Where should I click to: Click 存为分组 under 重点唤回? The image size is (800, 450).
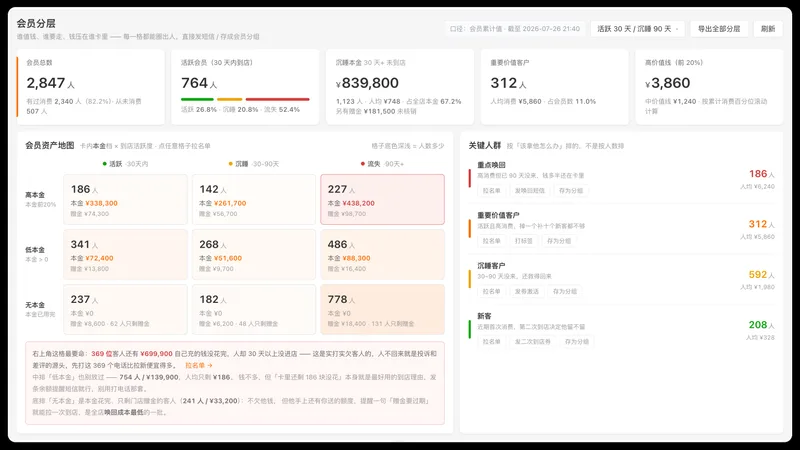571,190
